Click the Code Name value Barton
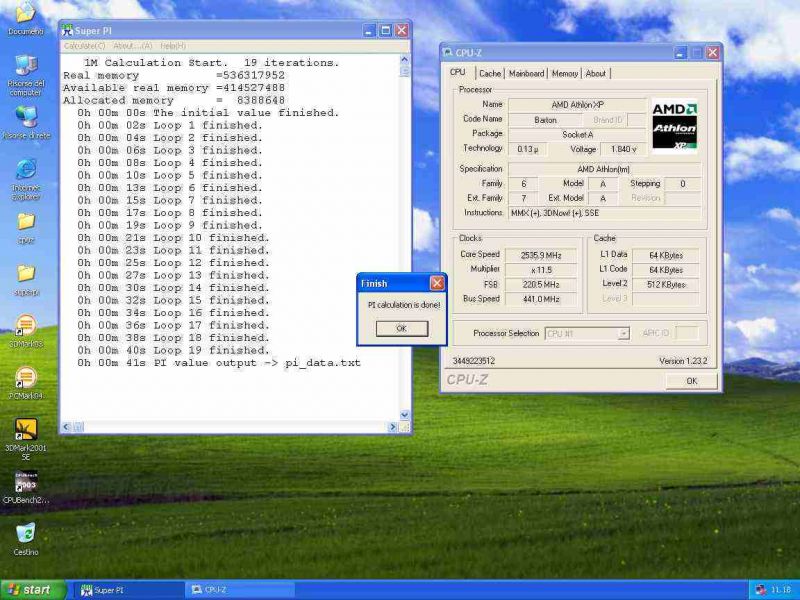Screen dimensions: 800x600 point(545,120)
